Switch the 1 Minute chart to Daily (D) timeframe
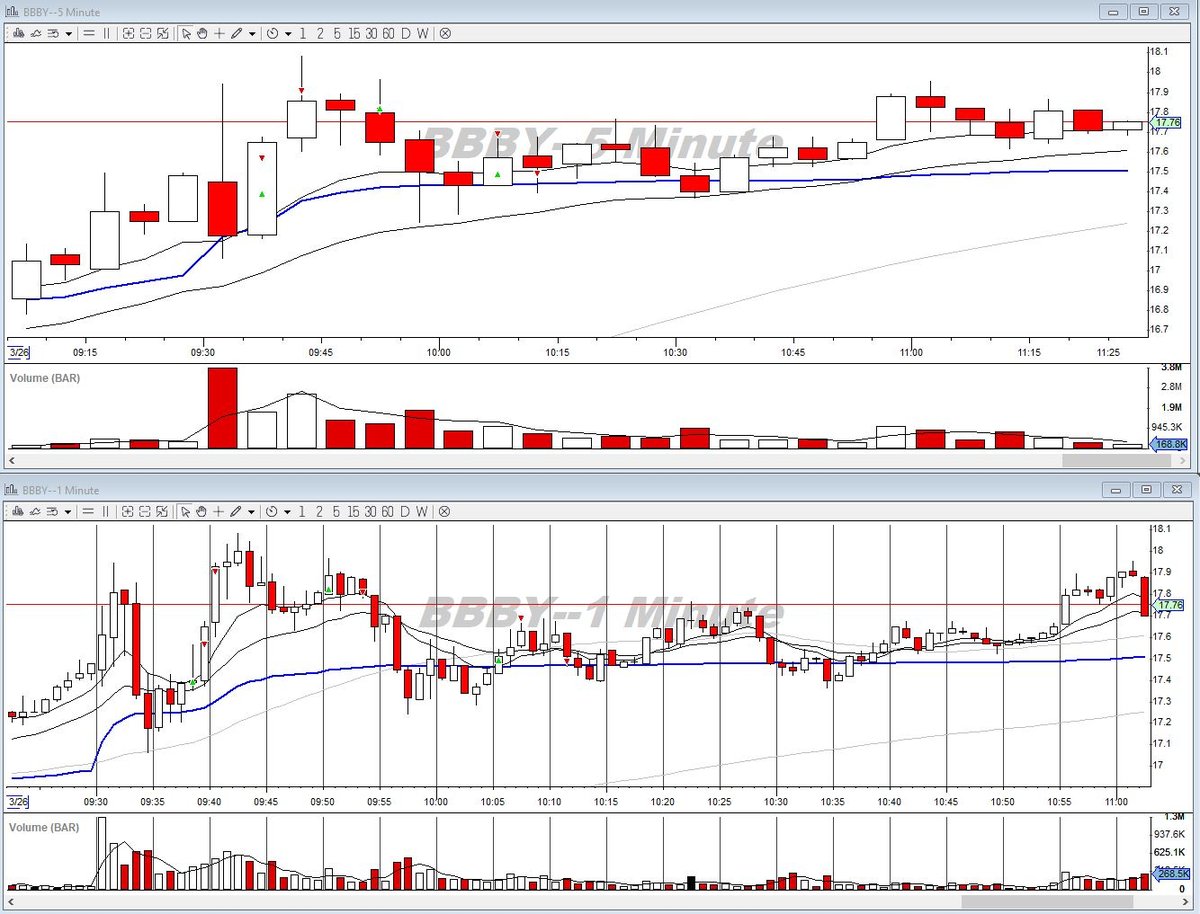This screenshot has width=1200, height=914. pyautogui.click(x=405, y=511)
